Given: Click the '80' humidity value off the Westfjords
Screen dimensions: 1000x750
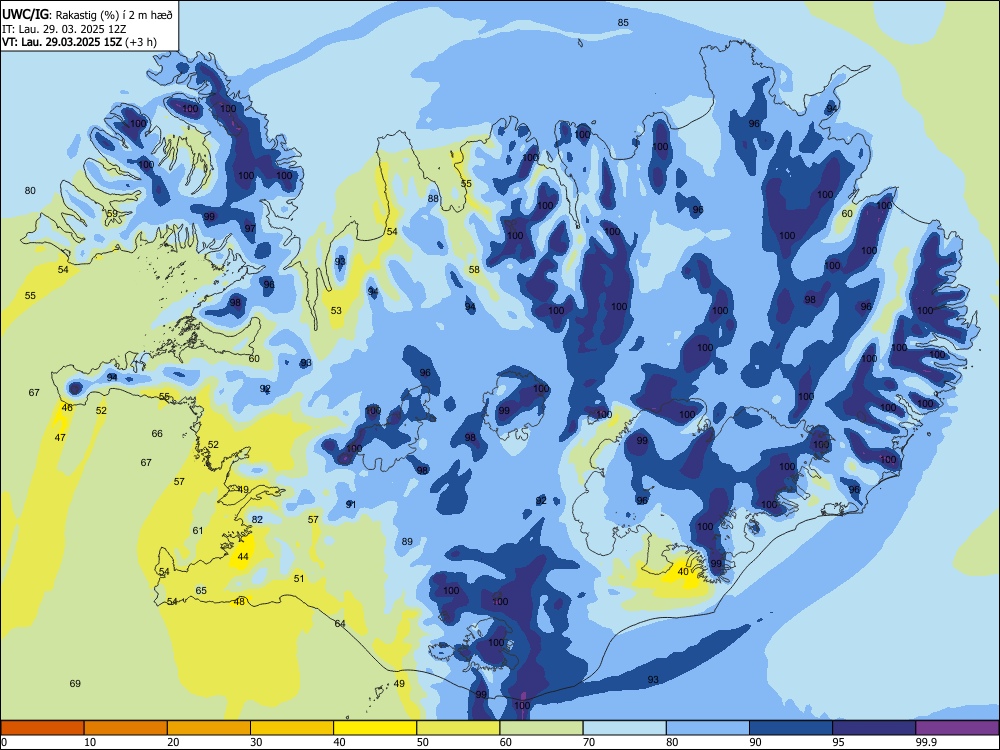Looking at the screenshot, I should [x=30, y=190].
